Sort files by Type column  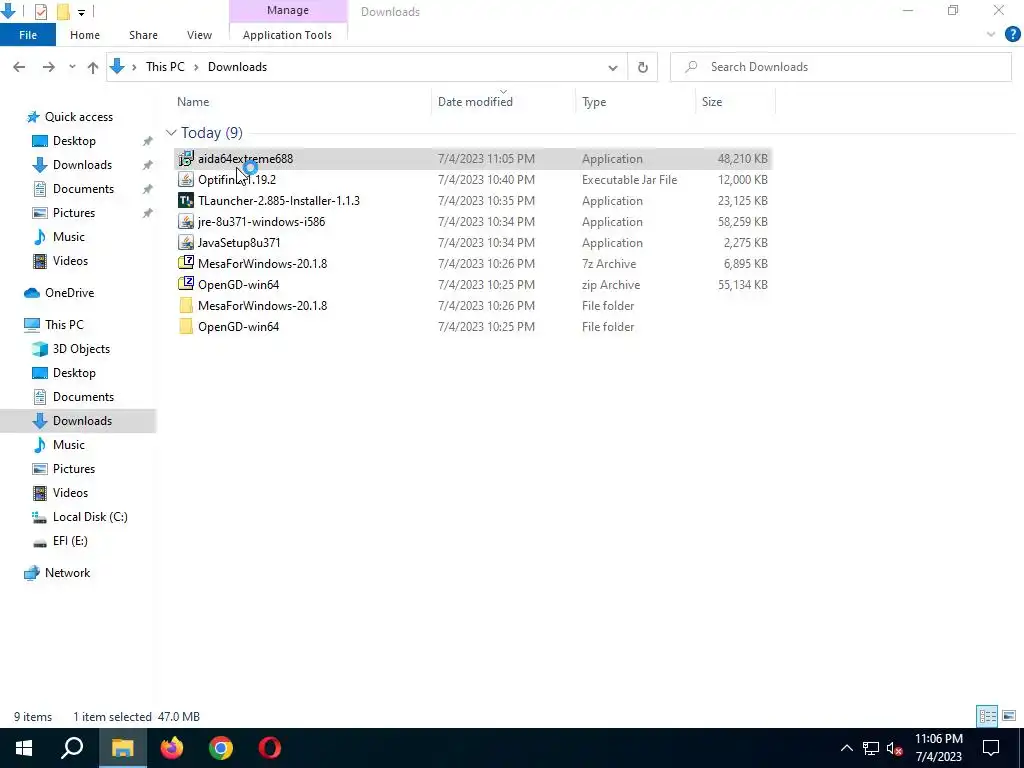(x=594, y=102)
